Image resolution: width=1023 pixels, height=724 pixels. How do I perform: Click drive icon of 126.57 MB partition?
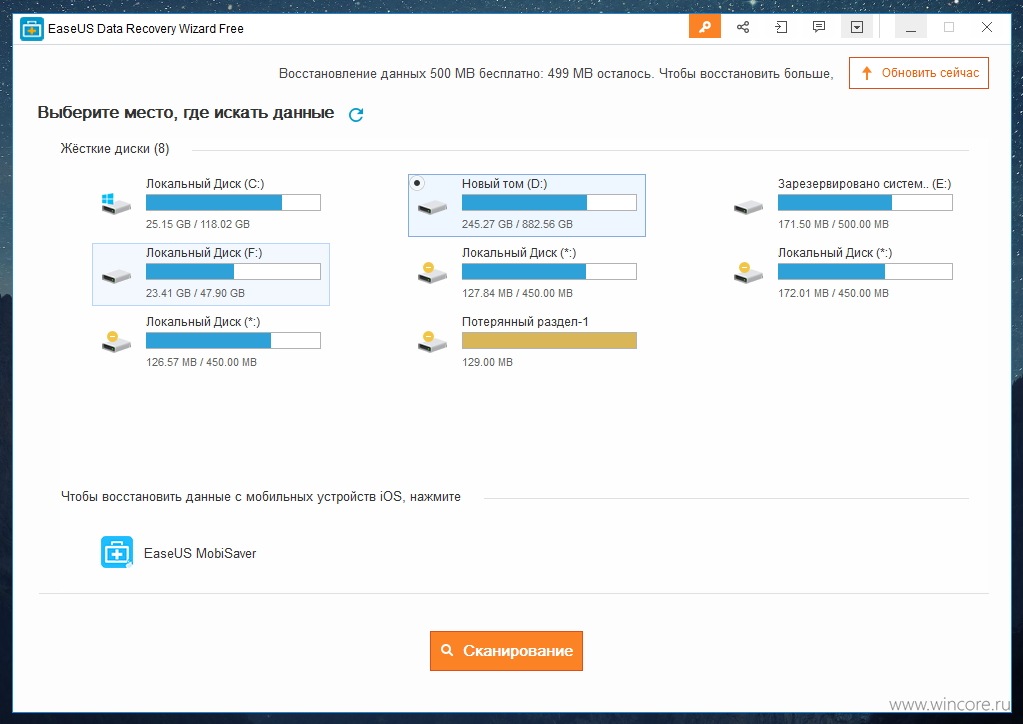coord(116,342)
